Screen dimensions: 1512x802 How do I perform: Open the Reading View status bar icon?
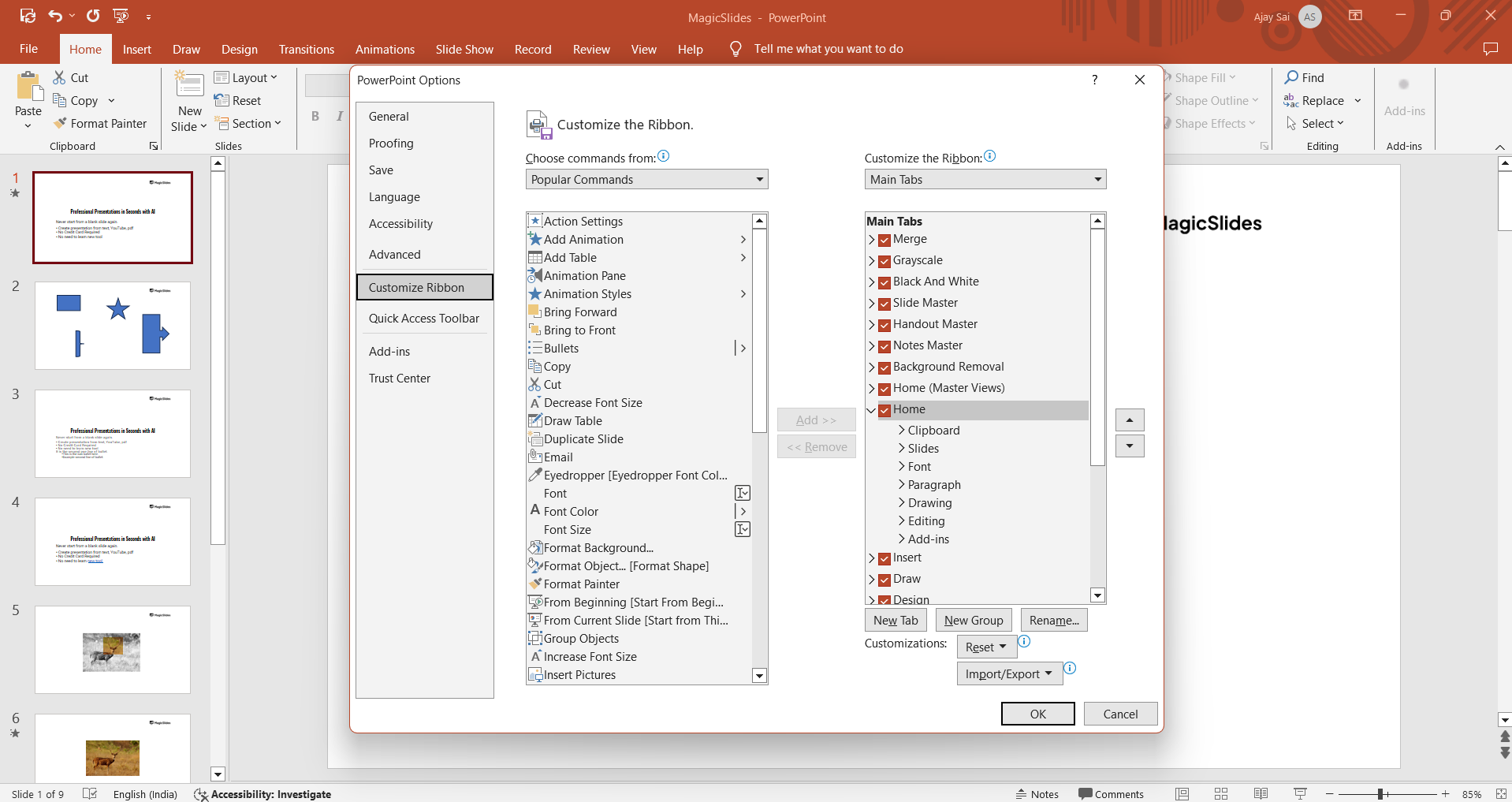point(1261,793)
